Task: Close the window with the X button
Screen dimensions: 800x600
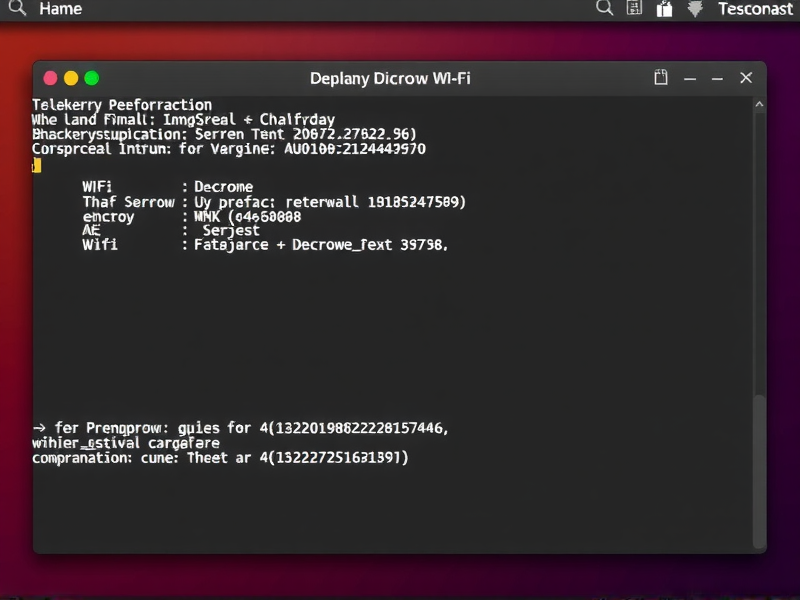Action: [745, 78]
